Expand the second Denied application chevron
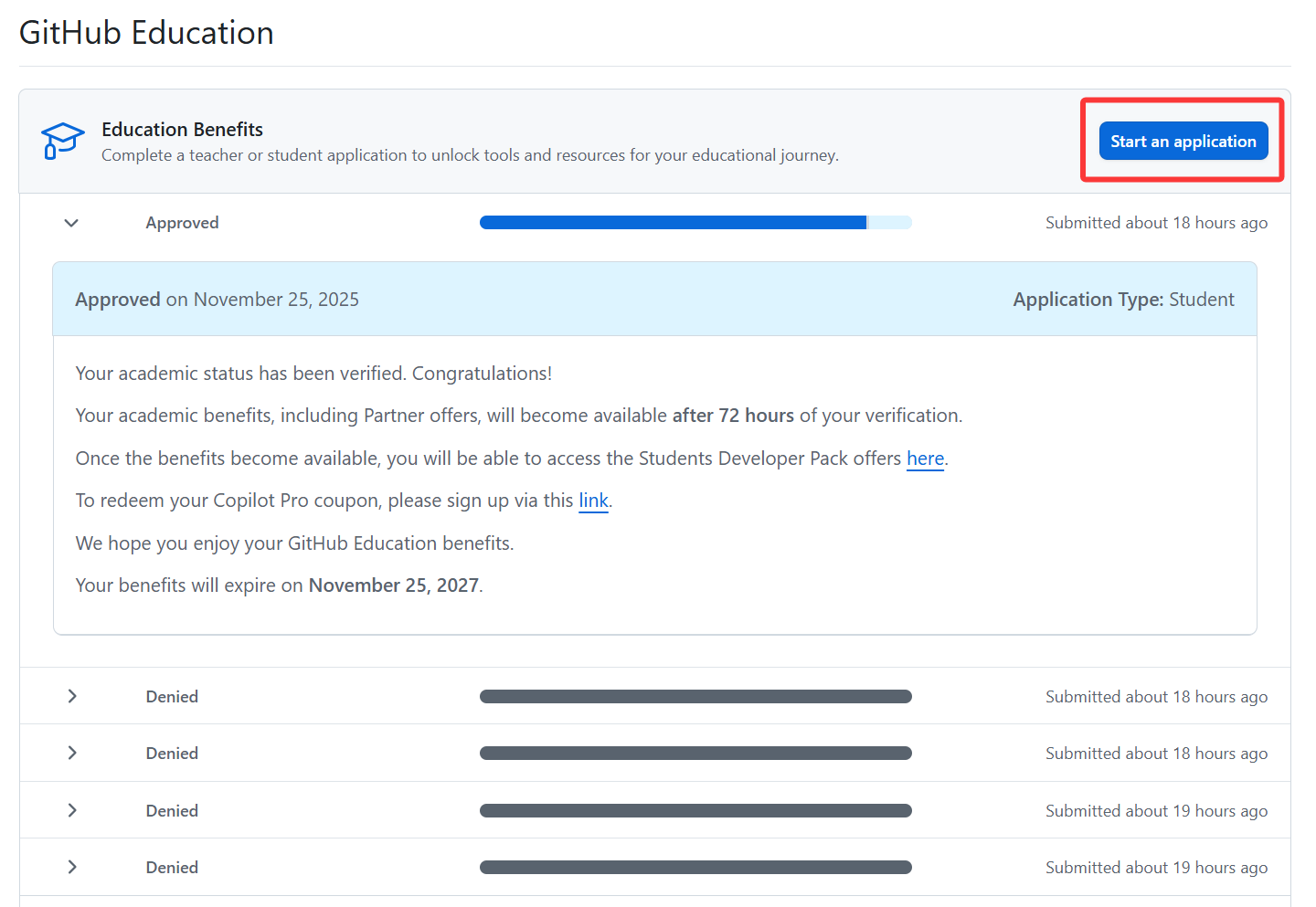1316x907 pixels. click(x=71, y=753)
